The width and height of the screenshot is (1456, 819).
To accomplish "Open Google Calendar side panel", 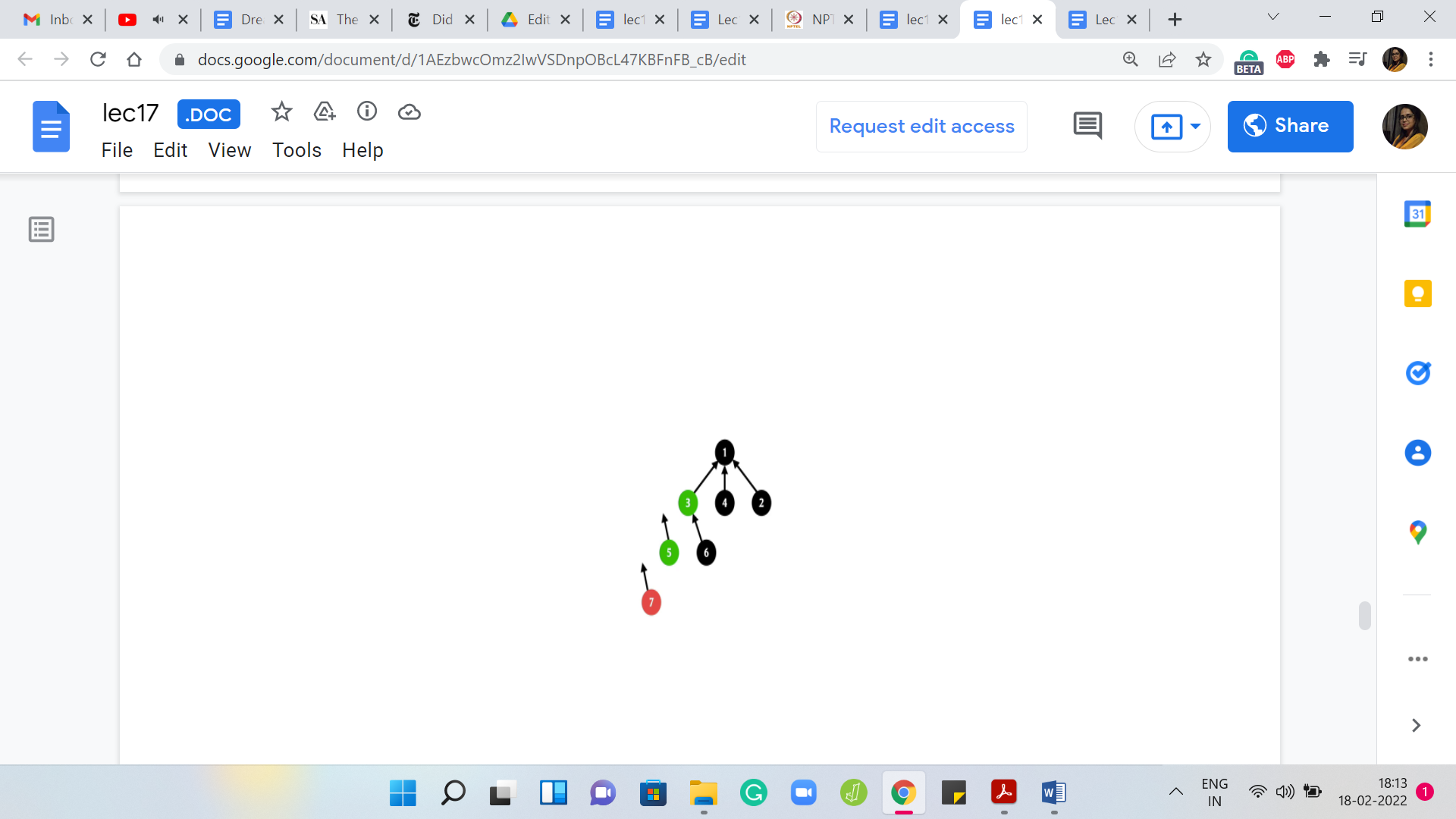I will (1417, 215).
